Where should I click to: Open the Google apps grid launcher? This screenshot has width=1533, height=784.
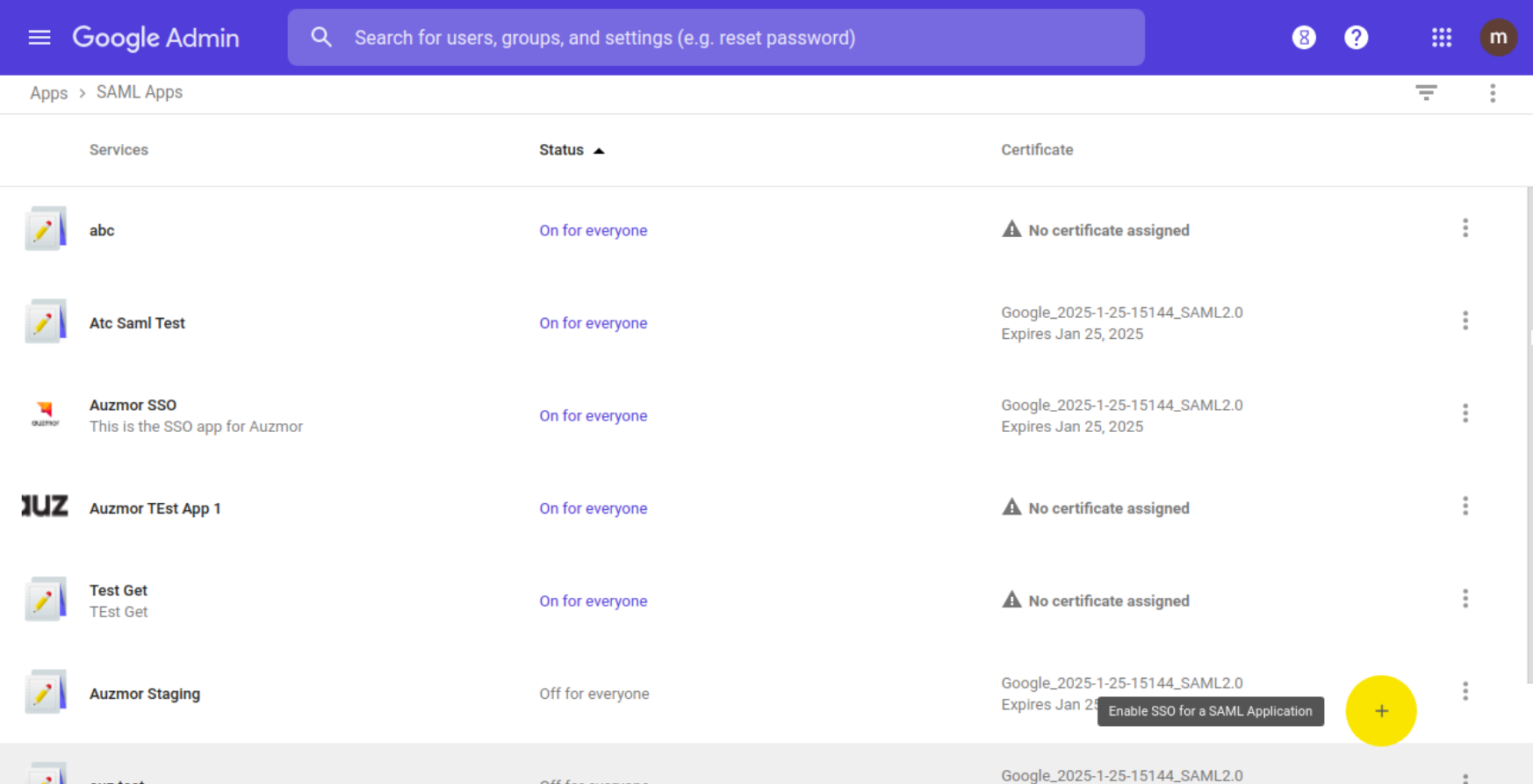click(x=1442, y=38)
